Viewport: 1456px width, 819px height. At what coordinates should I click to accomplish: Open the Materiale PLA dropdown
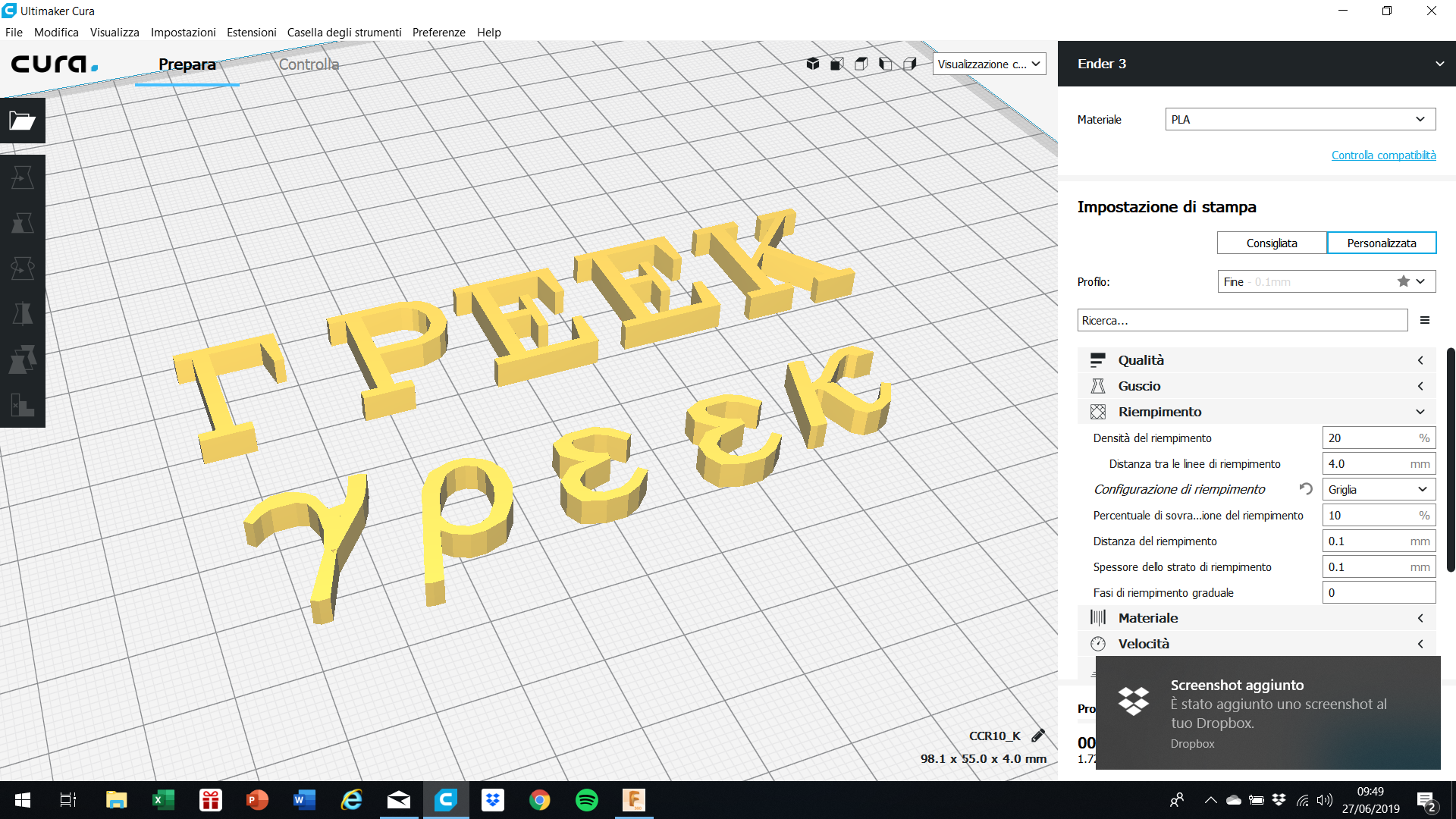(x=1300, y=119)
